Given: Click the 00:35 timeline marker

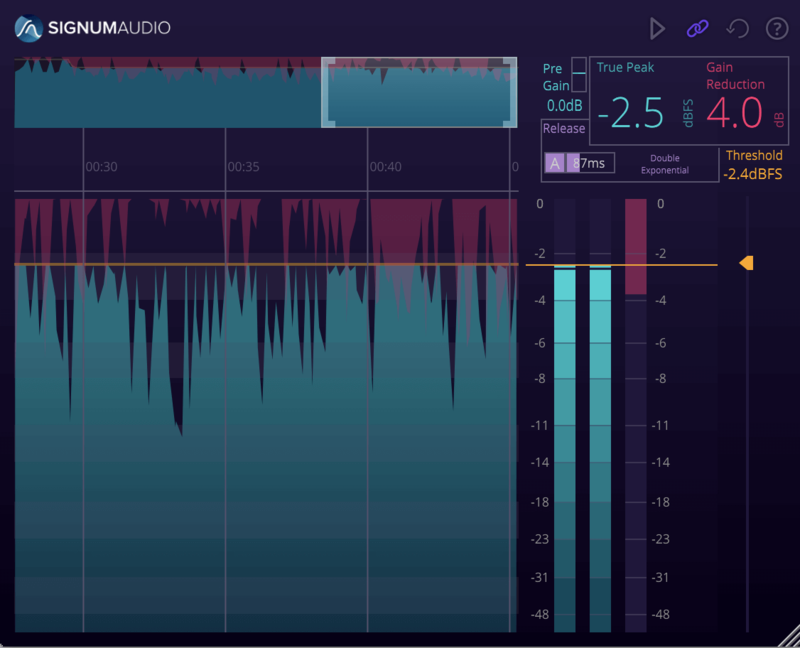Looking at the screenshot, I should tap(243, 167).
